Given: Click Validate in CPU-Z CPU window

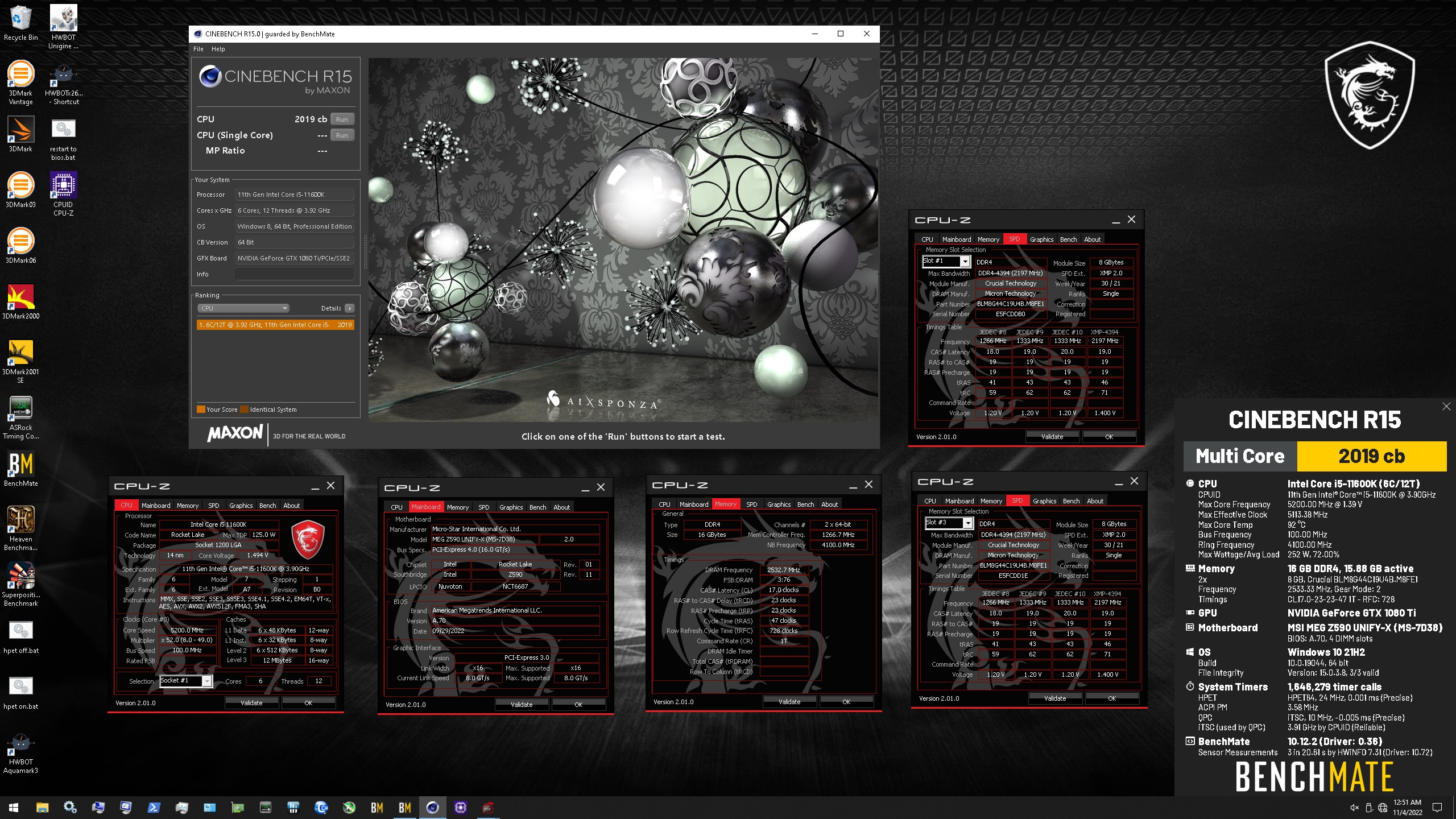Looking at the screenshot, I should click(251, 703).
